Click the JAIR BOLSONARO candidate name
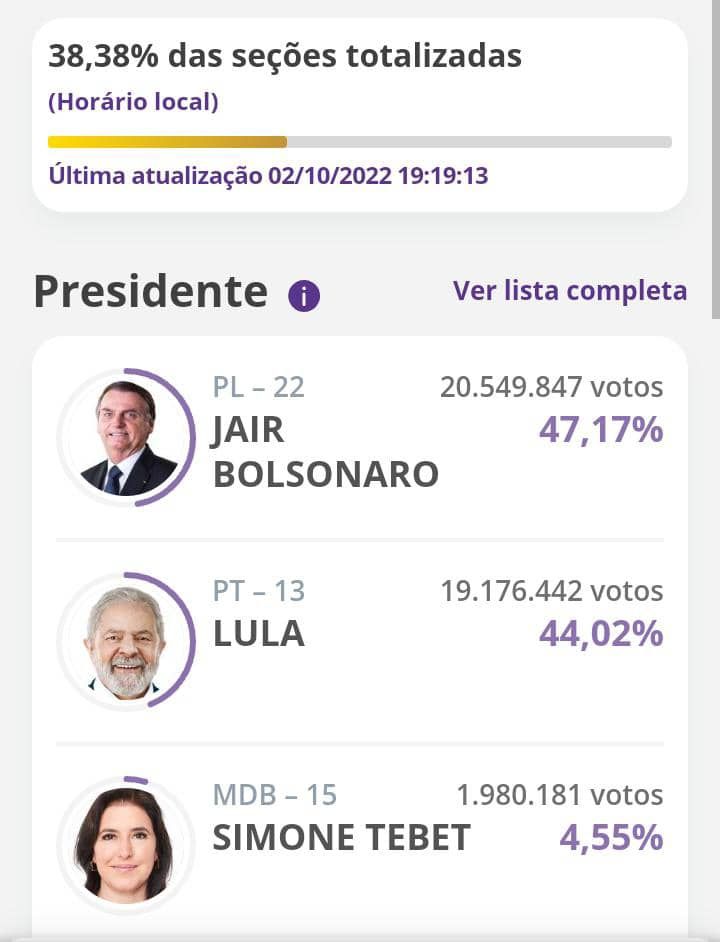720x942 pixels. pyautogui.click(x=326, y=452)
